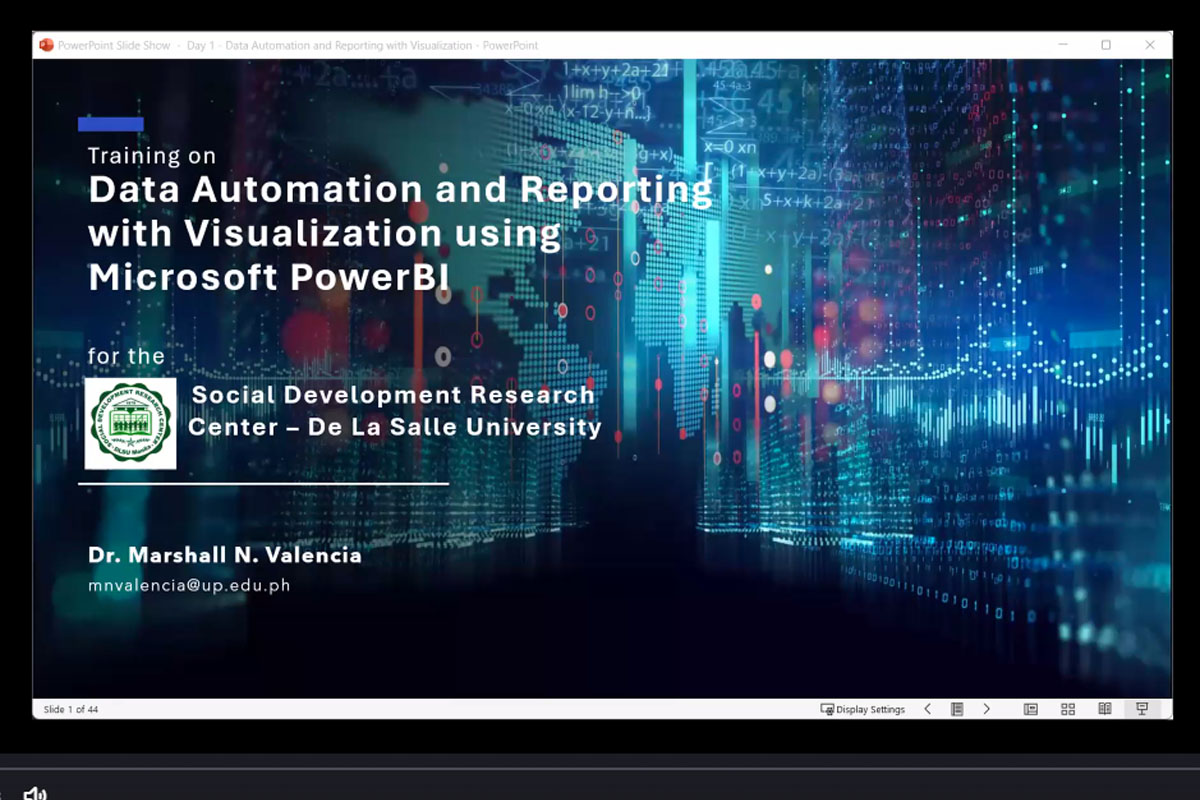Click the Social Development Research Center logo
Image resolution: width=1200 pixels, height=800 pixels.
pyautogui.click(x=131, y=424)
